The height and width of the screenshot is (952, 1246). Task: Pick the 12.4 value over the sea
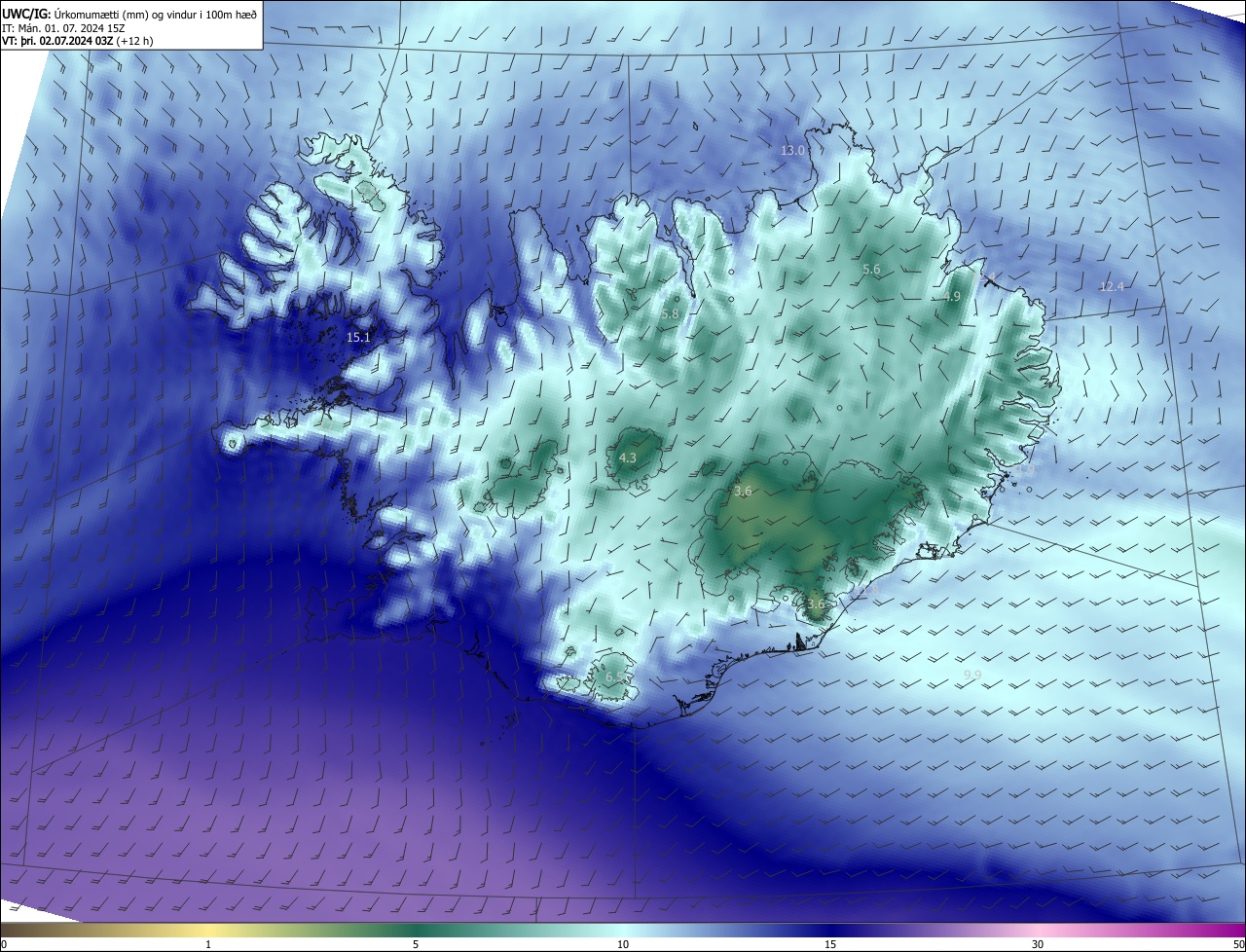1112,286
